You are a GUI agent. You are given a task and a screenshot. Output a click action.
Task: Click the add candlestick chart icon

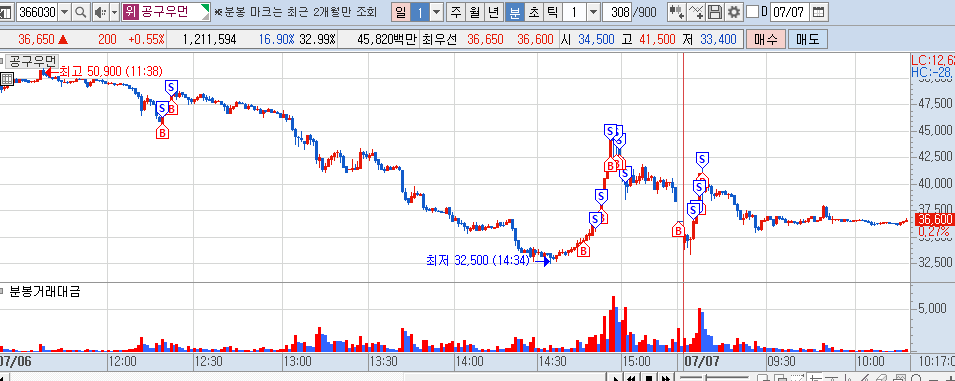tap(676, 12)
